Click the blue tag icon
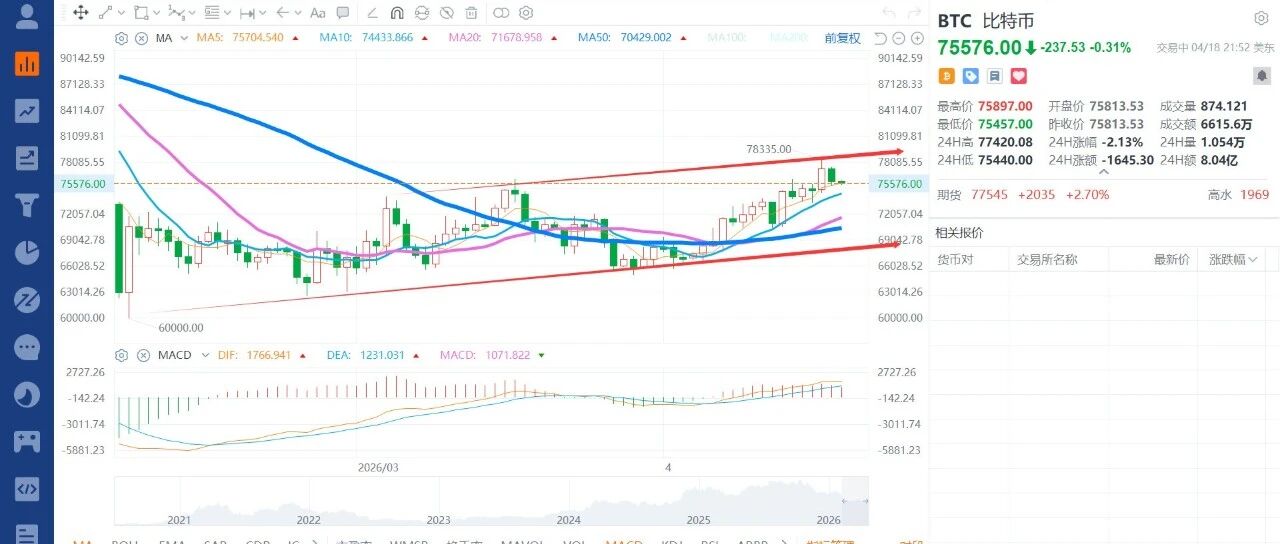The height and width of the screenshot is (544, 1280). (970, 76)
